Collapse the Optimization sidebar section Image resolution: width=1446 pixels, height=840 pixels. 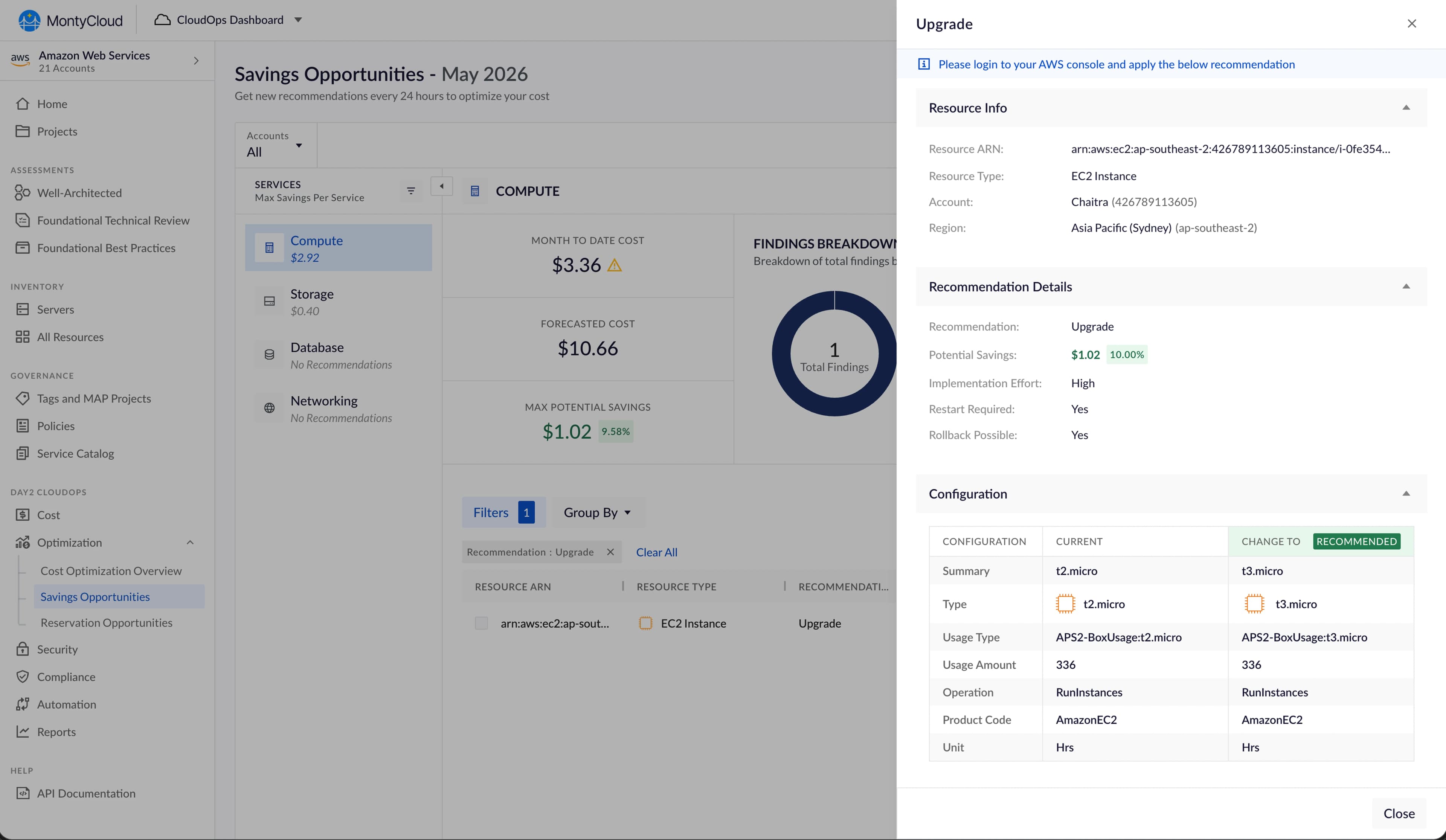click(190, 542)
